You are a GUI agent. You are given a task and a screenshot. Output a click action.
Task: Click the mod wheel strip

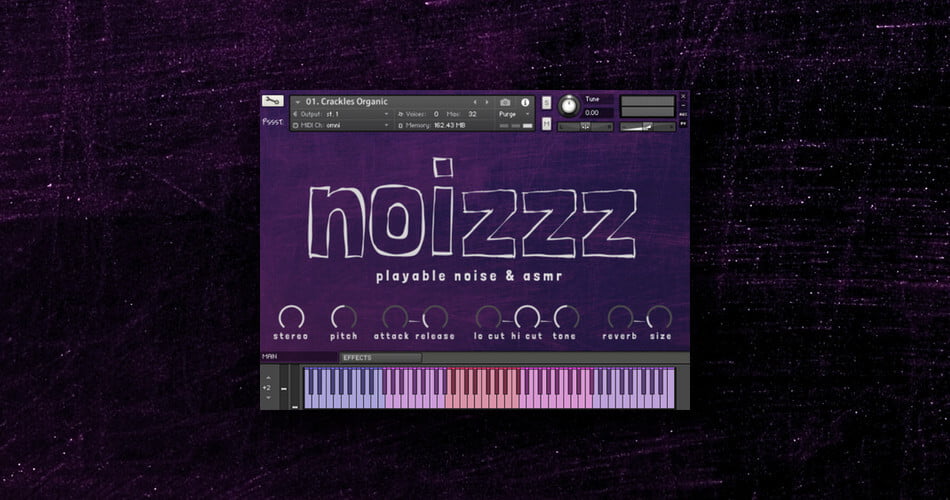(x=295, y=387)
